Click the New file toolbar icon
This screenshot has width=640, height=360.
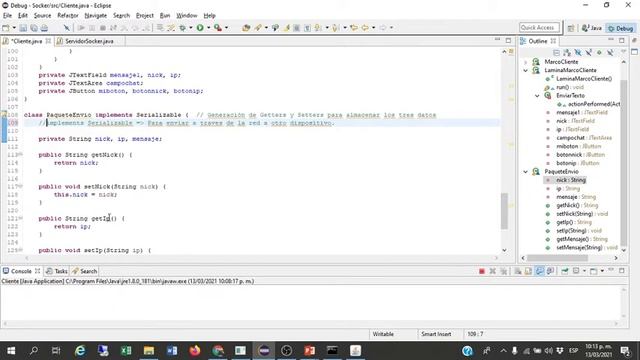click(6, 28)
